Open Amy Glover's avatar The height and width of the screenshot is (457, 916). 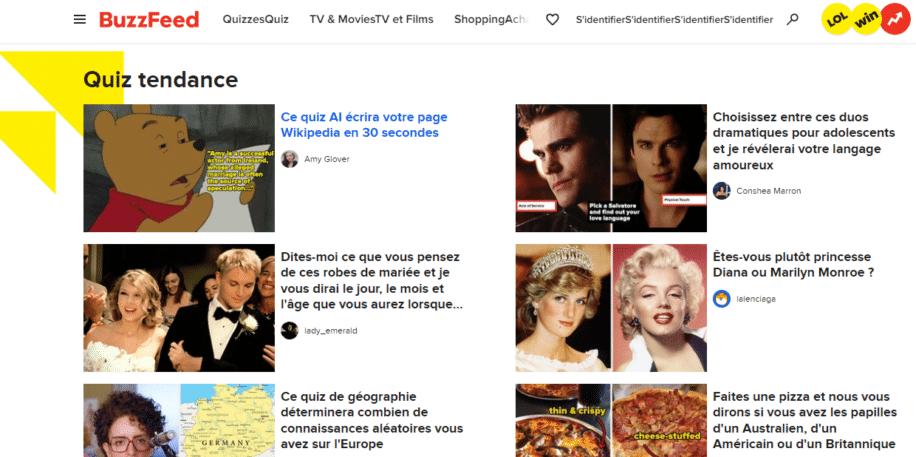click(x=289, y=159)
